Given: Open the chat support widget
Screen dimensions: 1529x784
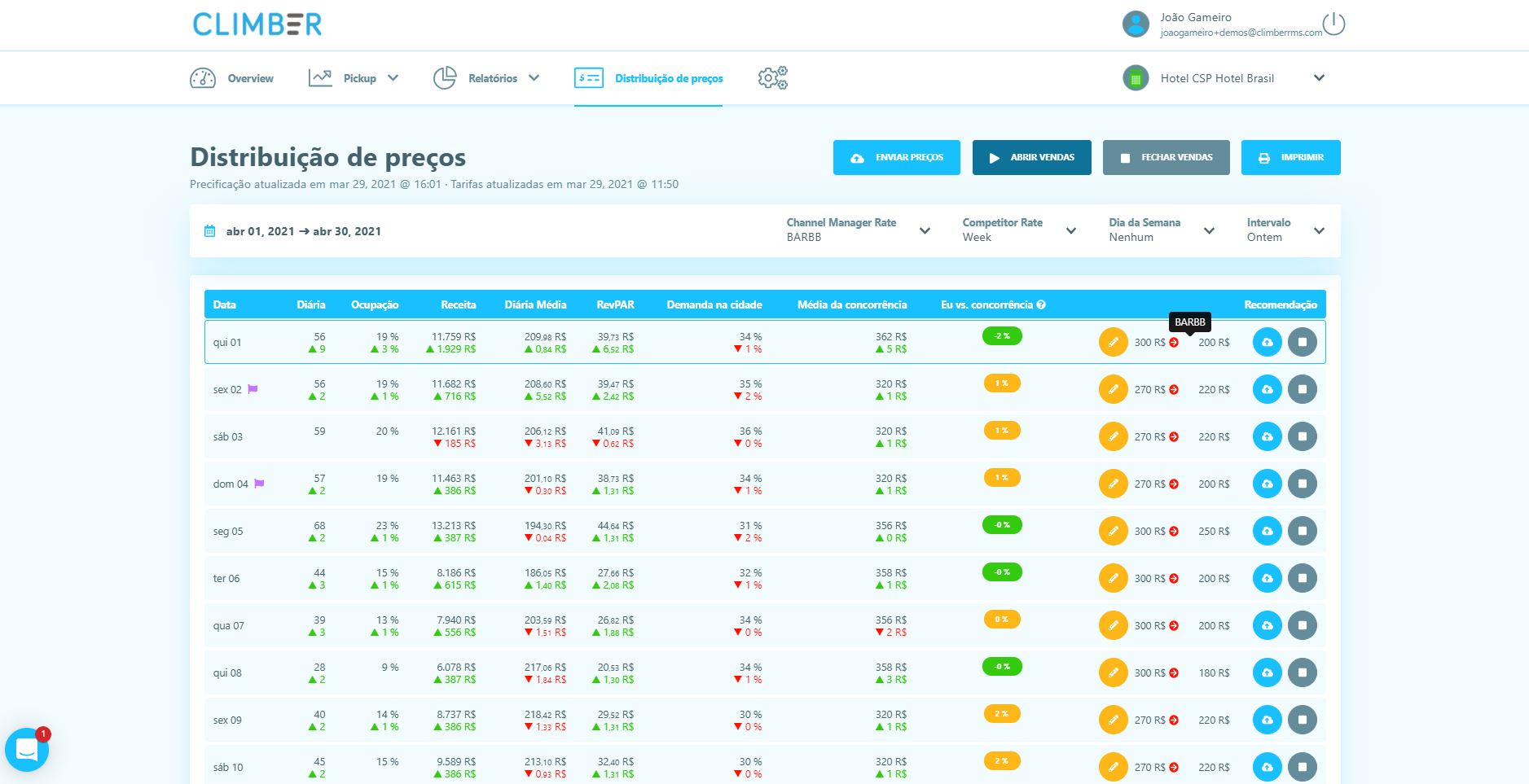Looking at the screenshot, I should coord(27,749).
